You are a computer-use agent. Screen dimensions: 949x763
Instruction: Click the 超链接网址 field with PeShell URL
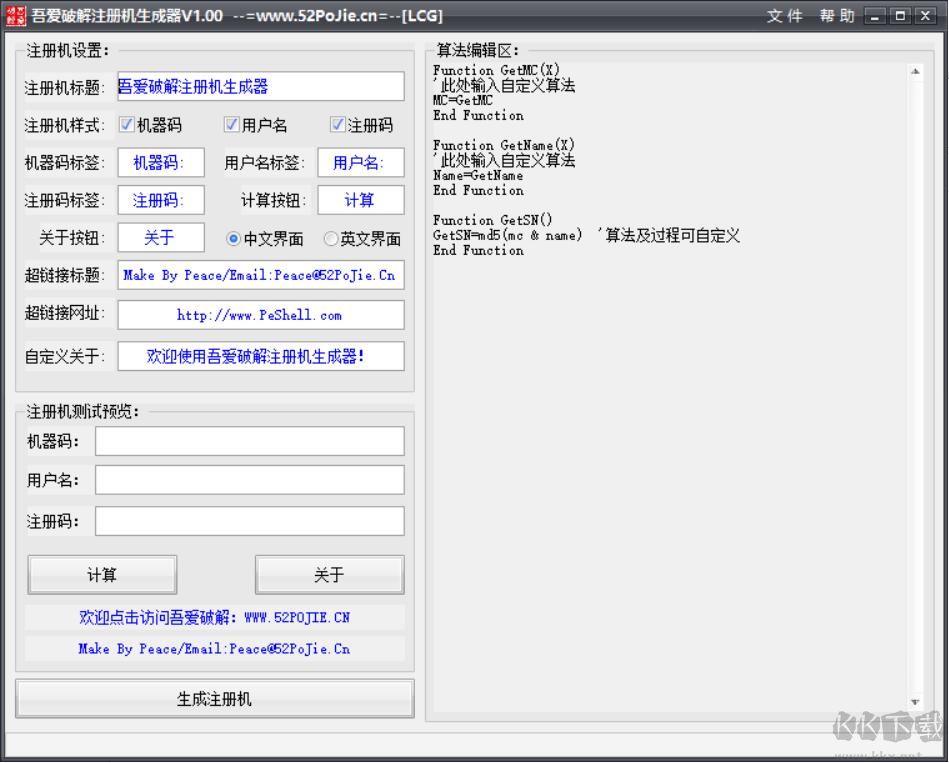coord(260,315)
